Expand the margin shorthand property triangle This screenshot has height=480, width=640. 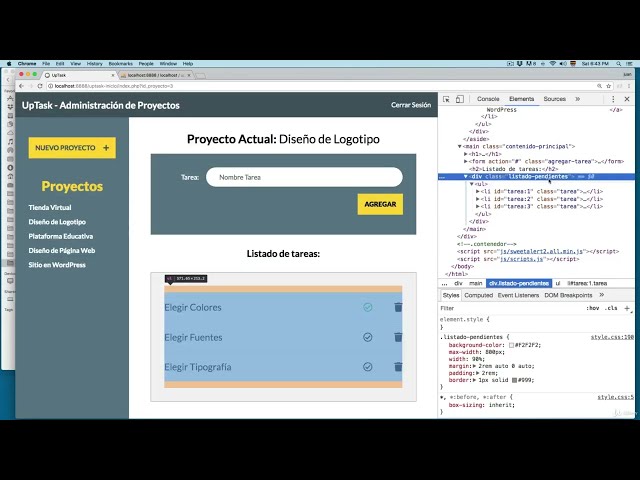click(x=474, y=366)
